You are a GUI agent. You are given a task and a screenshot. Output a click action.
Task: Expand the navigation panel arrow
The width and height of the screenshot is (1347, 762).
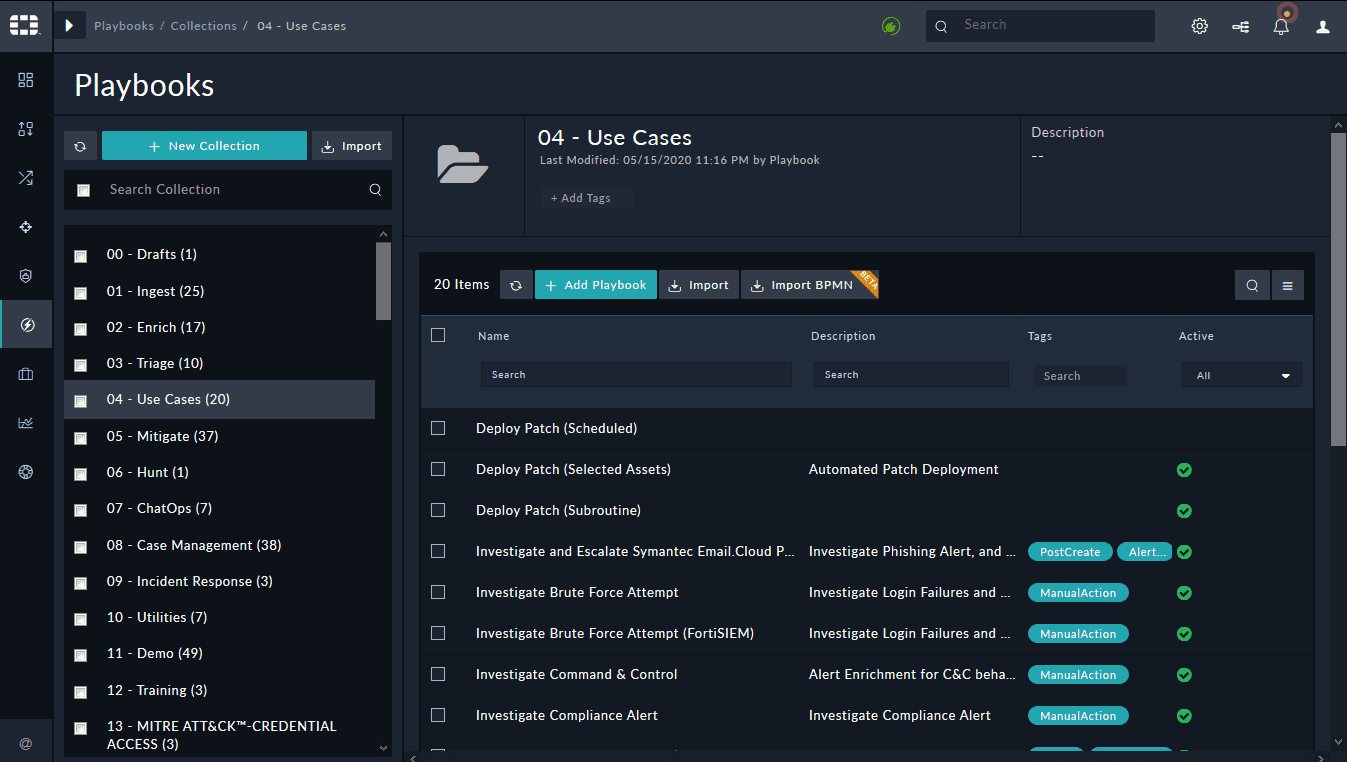pyautogui.click(x=69, y=26)
